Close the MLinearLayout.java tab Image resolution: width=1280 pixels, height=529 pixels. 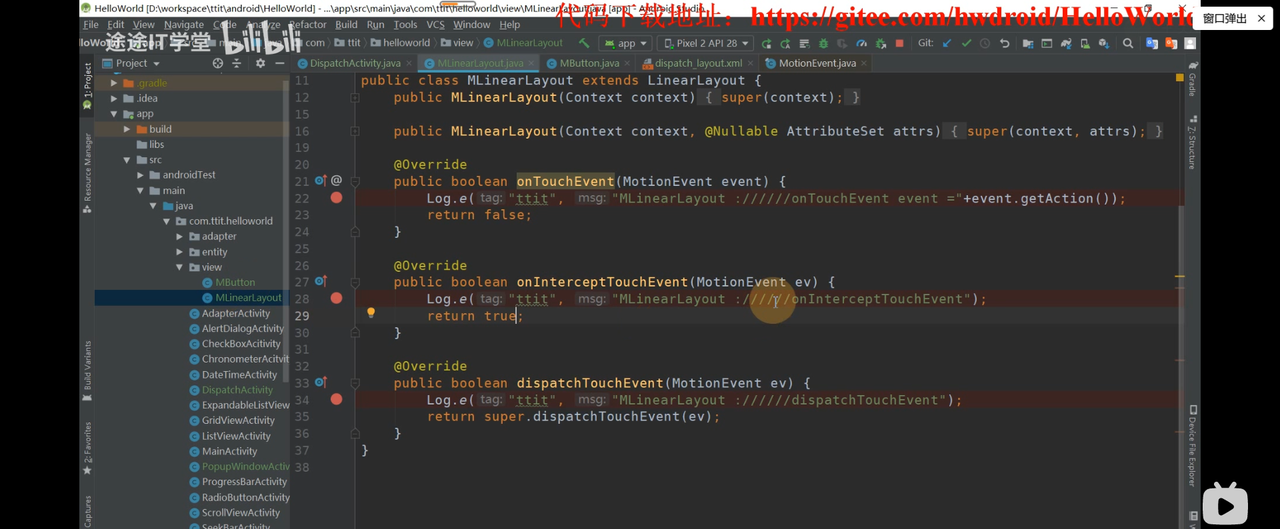pos(532,63)
